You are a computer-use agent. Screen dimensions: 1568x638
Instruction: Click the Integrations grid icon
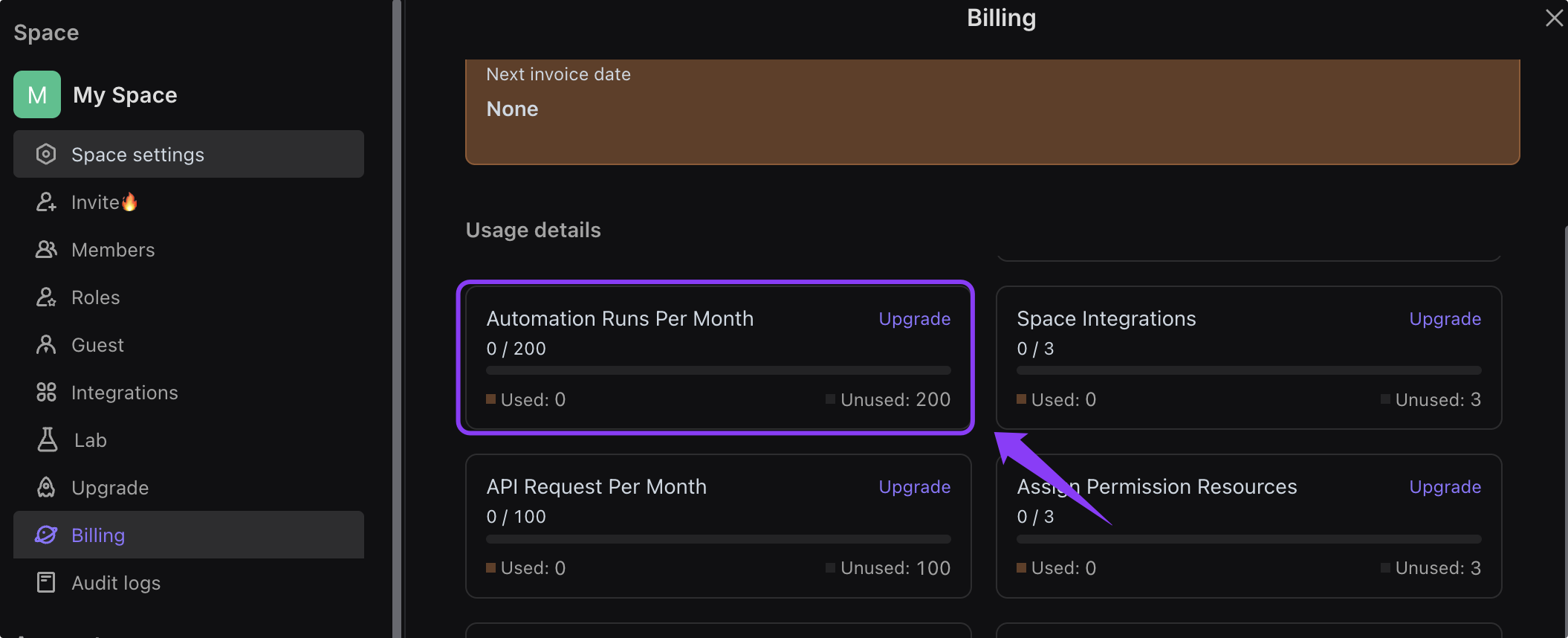point(46,392)
